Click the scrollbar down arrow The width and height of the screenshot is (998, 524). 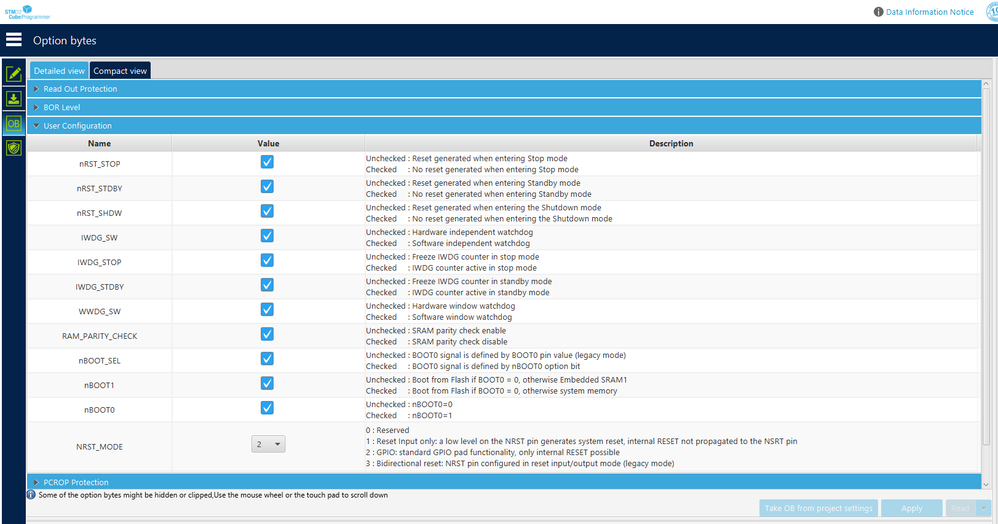tap(986, 485)
